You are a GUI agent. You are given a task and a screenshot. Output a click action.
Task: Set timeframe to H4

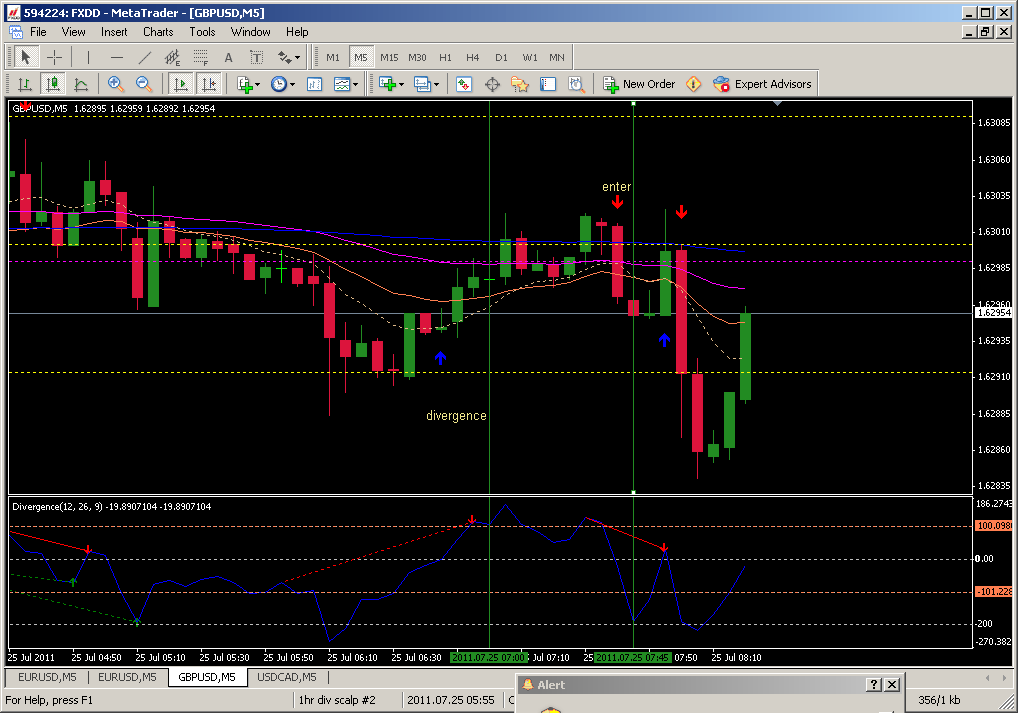[x=473, y=57]
